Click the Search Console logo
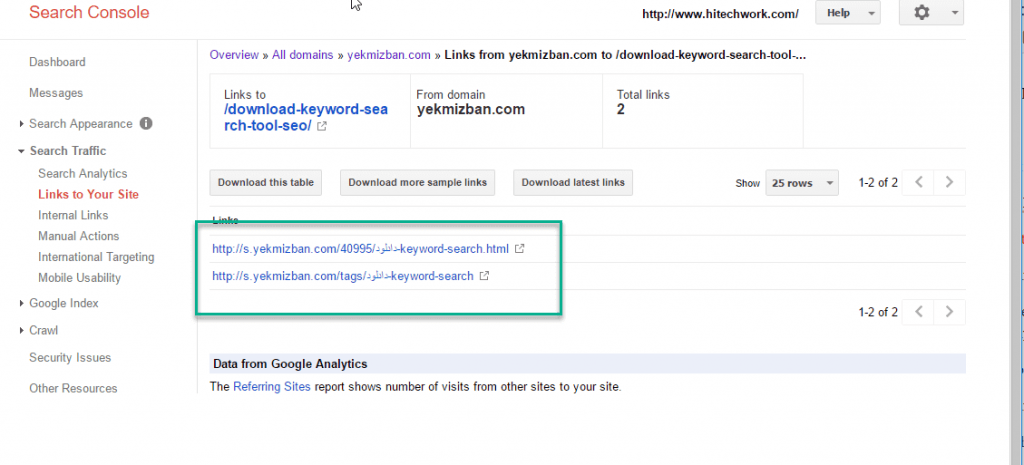The image size is (1024, 465). click(89, 12)
